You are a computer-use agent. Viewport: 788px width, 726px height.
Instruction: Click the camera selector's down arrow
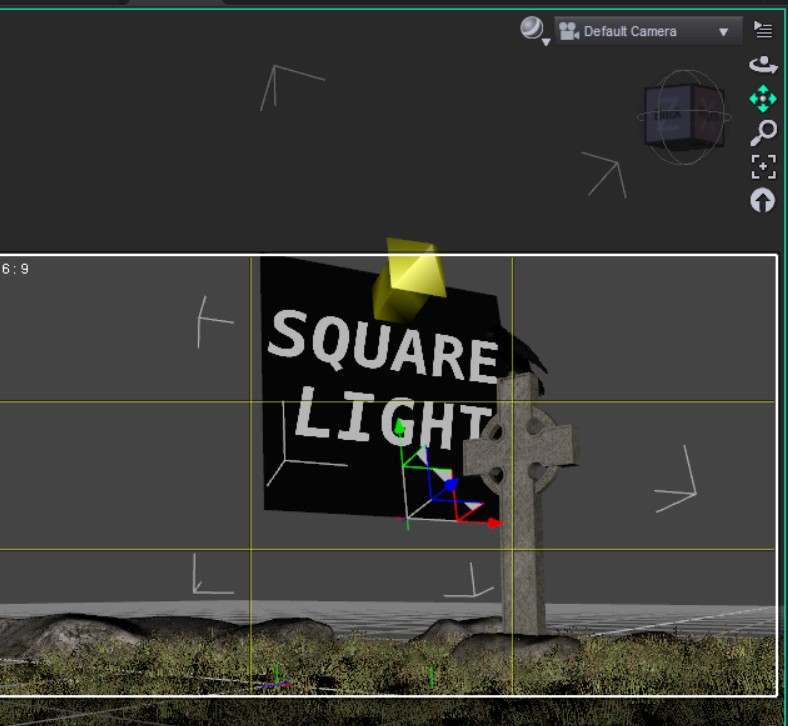click(723, 32)
